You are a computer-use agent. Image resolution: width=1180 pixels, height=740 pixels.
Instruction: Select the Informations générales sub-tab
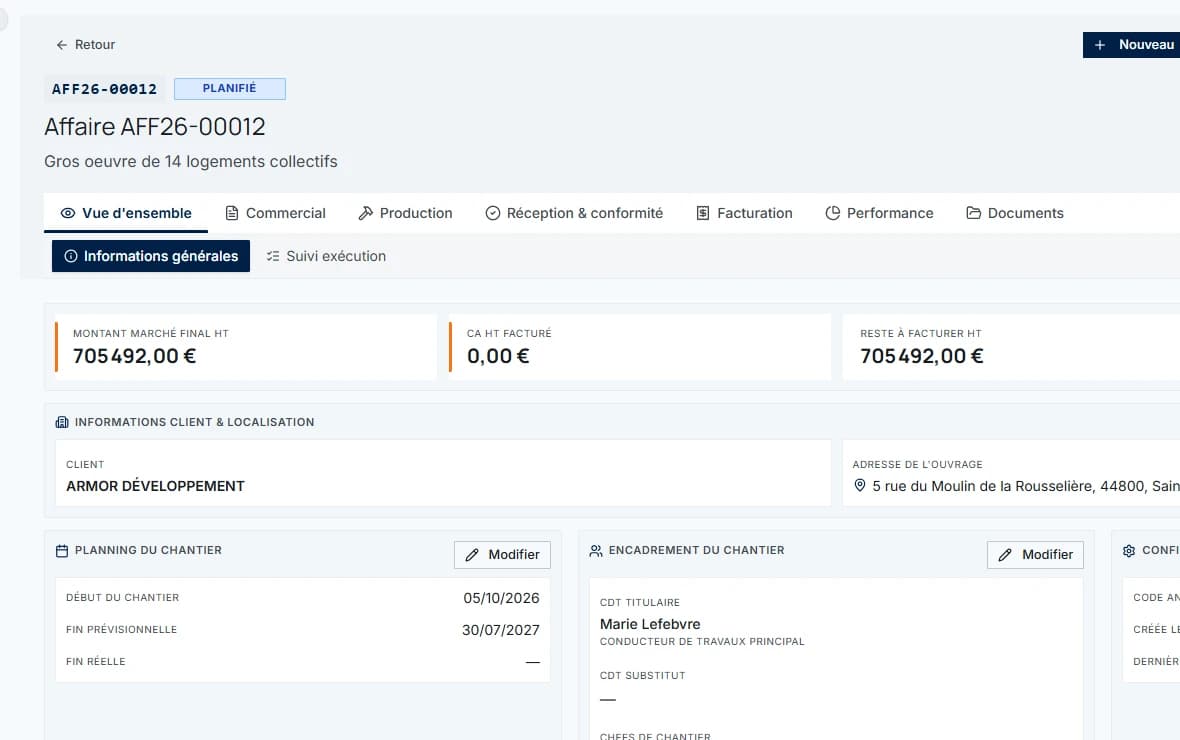(x=151, y=256)
